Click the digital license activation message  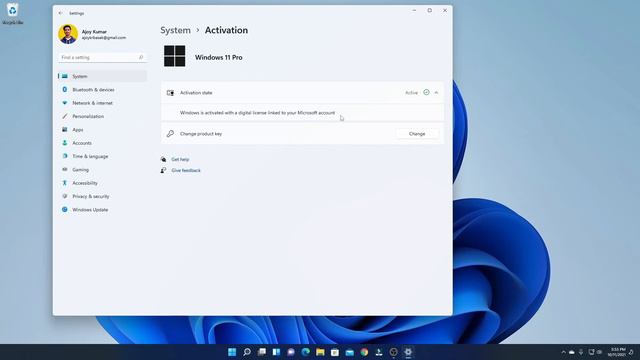257,113
